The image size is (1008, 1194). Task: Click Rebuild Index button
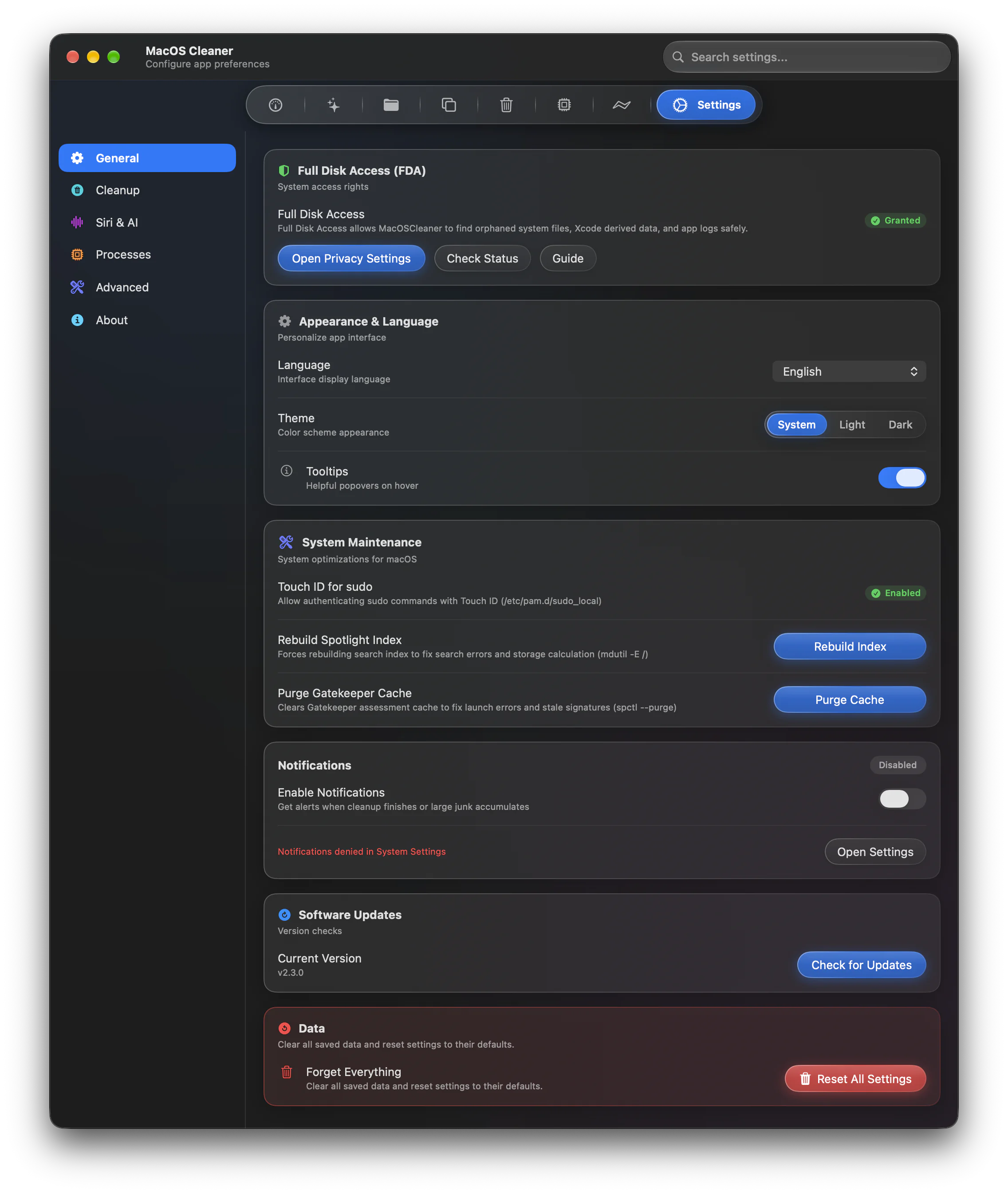pos(850,647)
